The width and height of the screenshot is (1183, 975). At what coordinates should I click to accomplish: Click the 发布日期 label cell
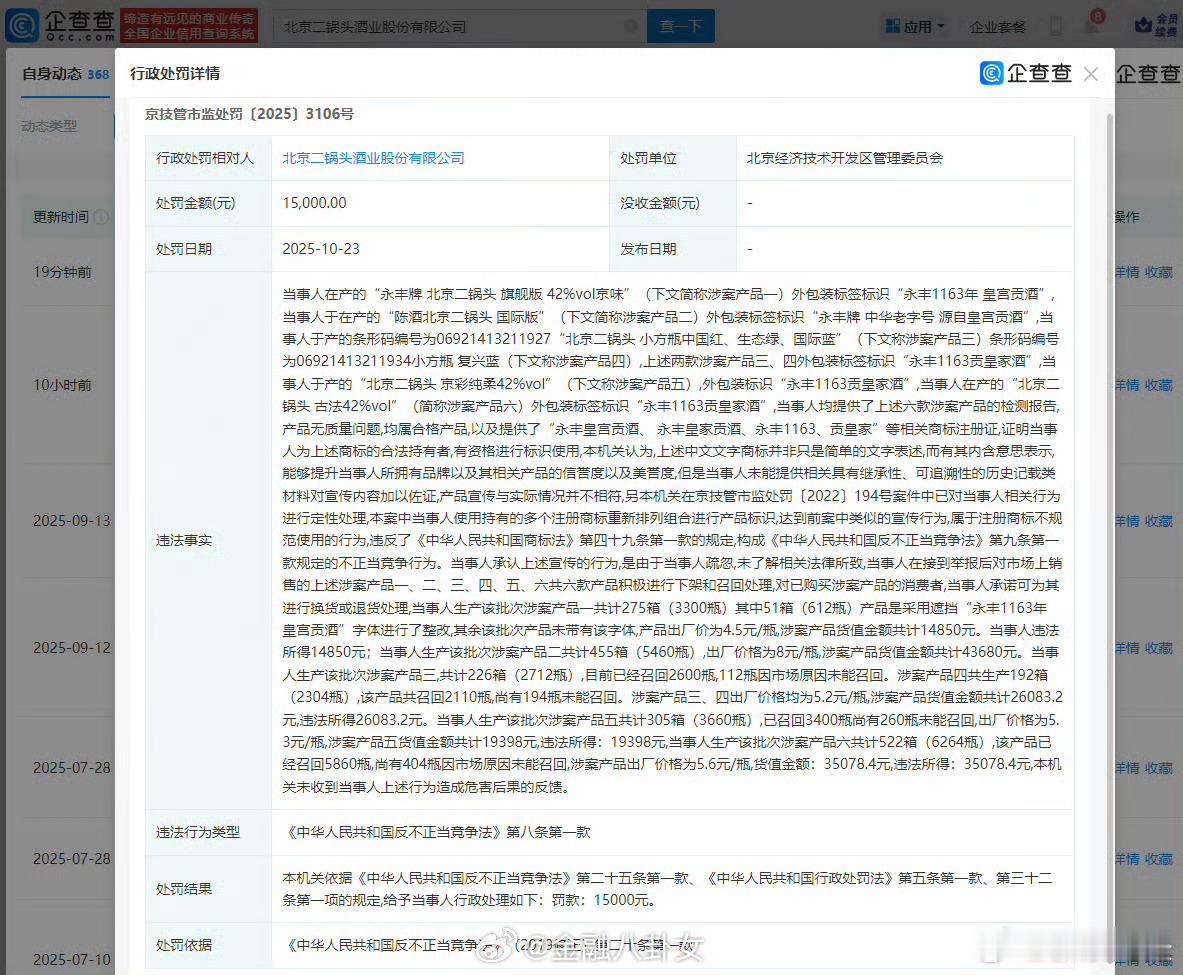pos(672,249)
